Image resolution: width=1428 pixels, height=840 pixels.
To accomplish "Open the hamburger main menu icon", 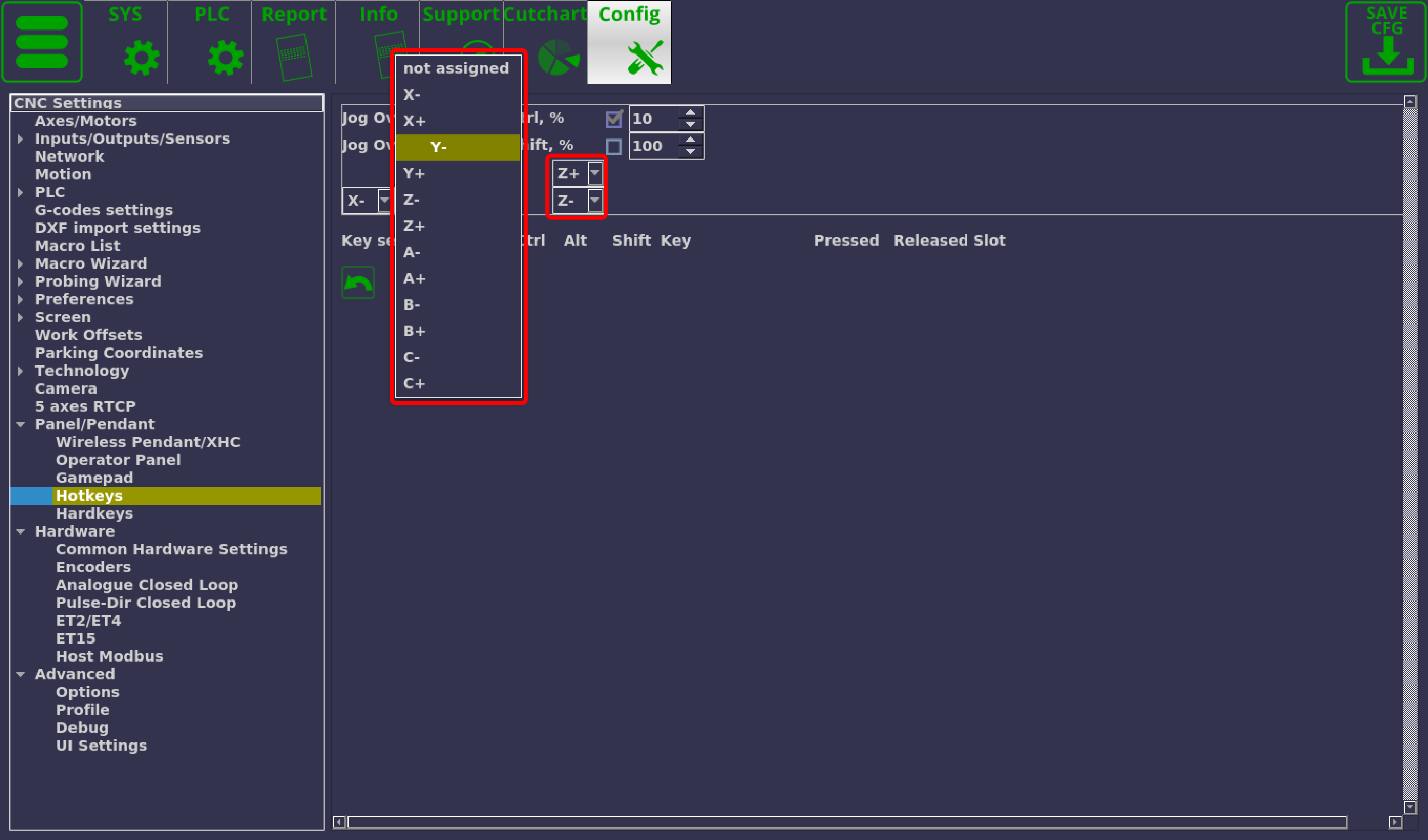I will pos(42,42).
